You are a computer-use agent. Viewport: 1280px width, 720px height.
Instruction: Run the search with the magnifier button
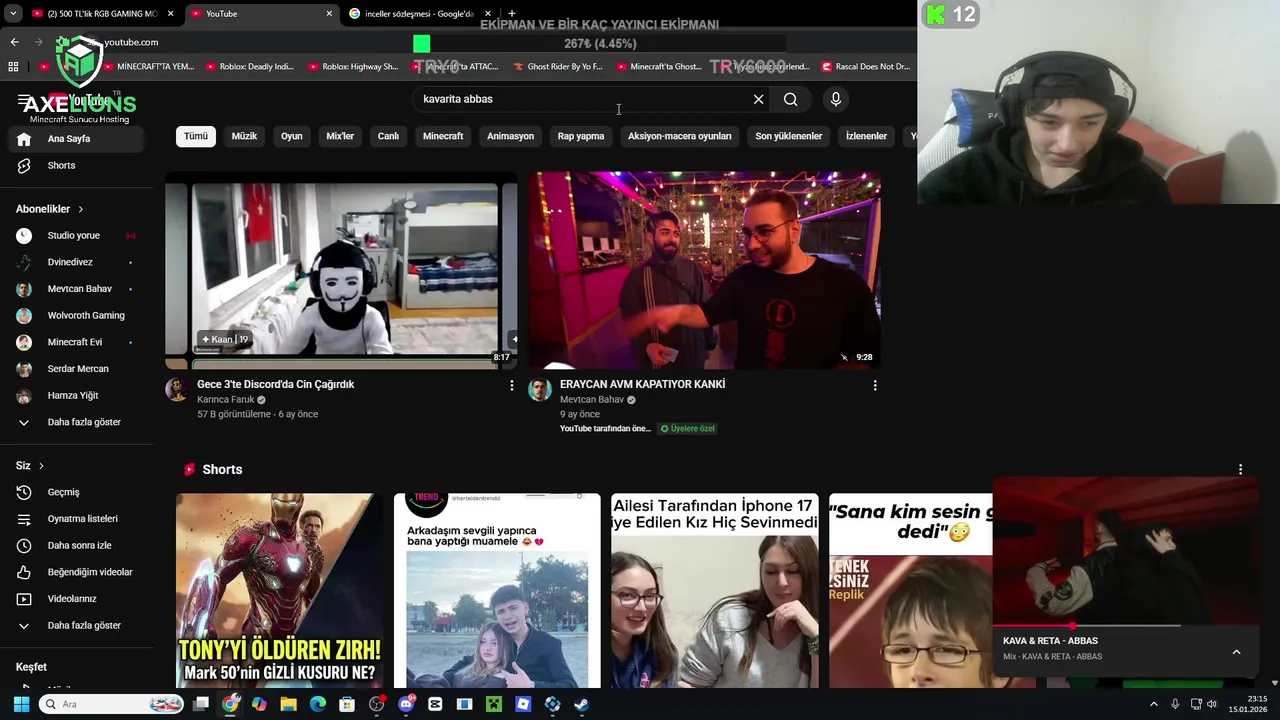791,99
